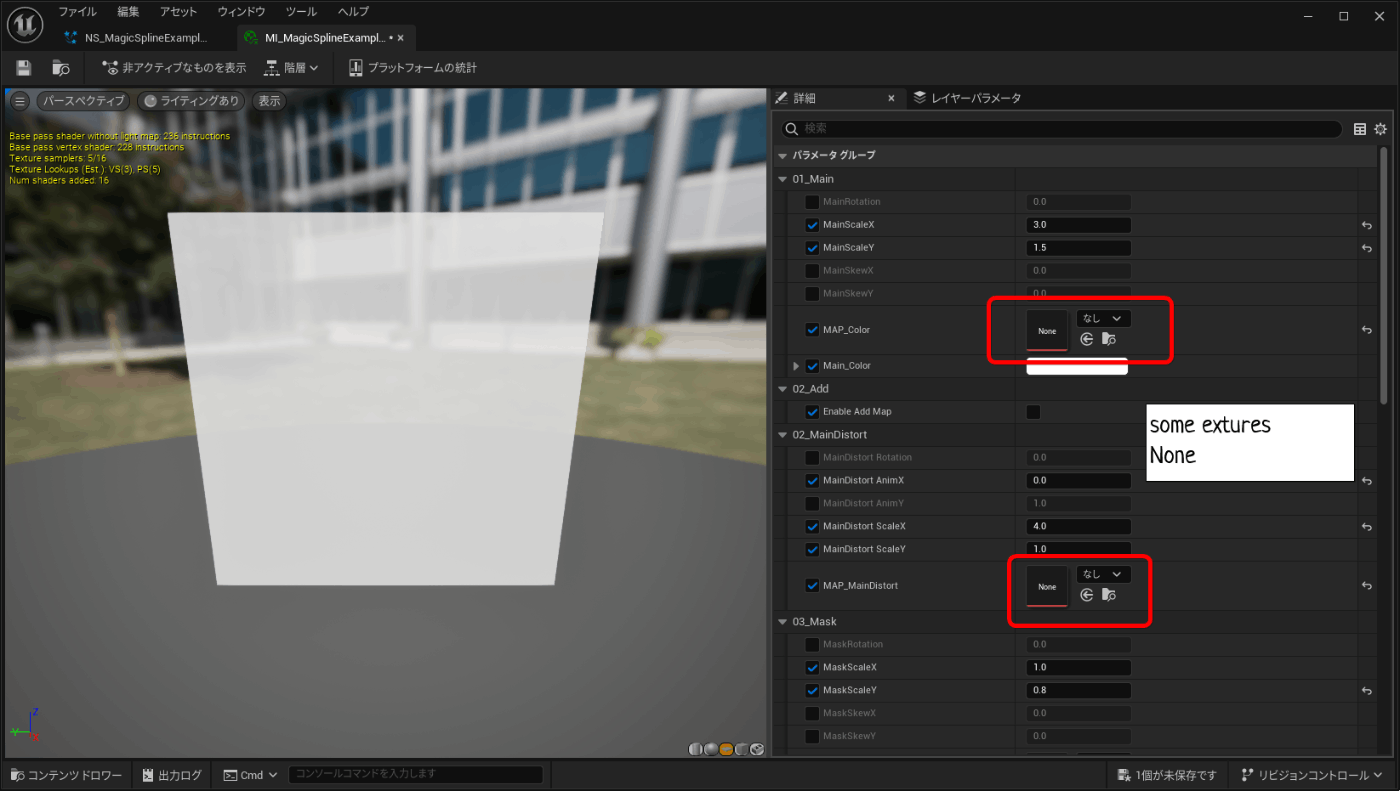Reset MAP_MainDistort to default arrow
Screen dimensions: 1400x791
pyautogui.click(x=1366, y=586)
